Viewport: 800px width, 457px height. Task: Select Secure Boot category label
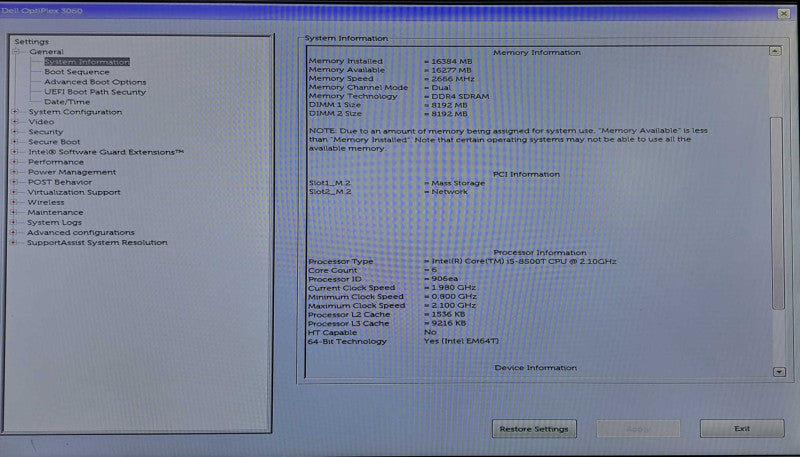[54, 142]
